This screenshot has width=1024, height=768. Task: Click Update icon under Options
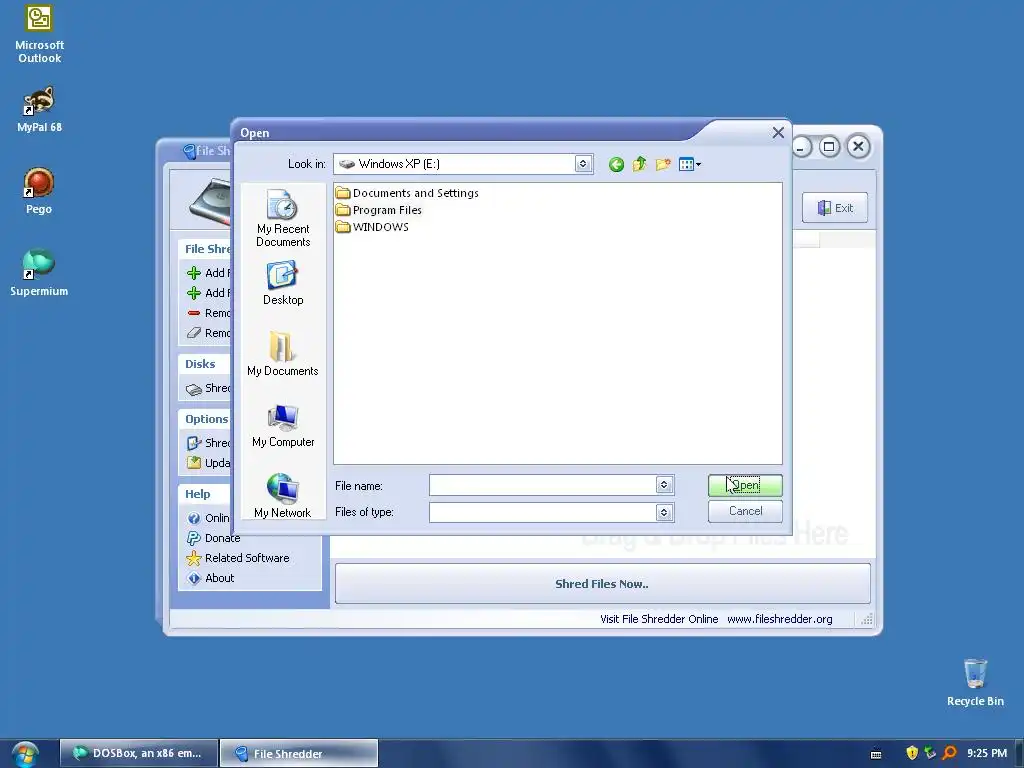[x=194, y=463]
